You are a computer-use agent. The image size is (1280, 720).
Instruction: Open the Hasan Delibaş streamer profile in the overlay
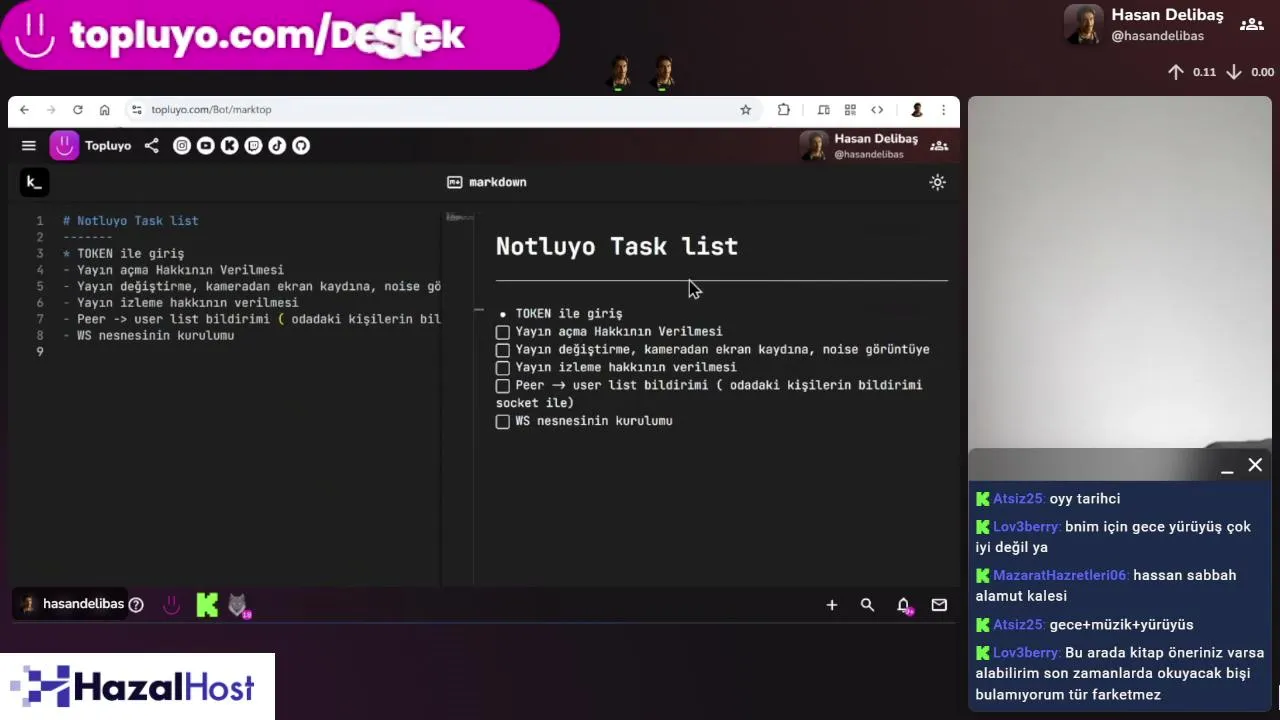pos(1143,24)
